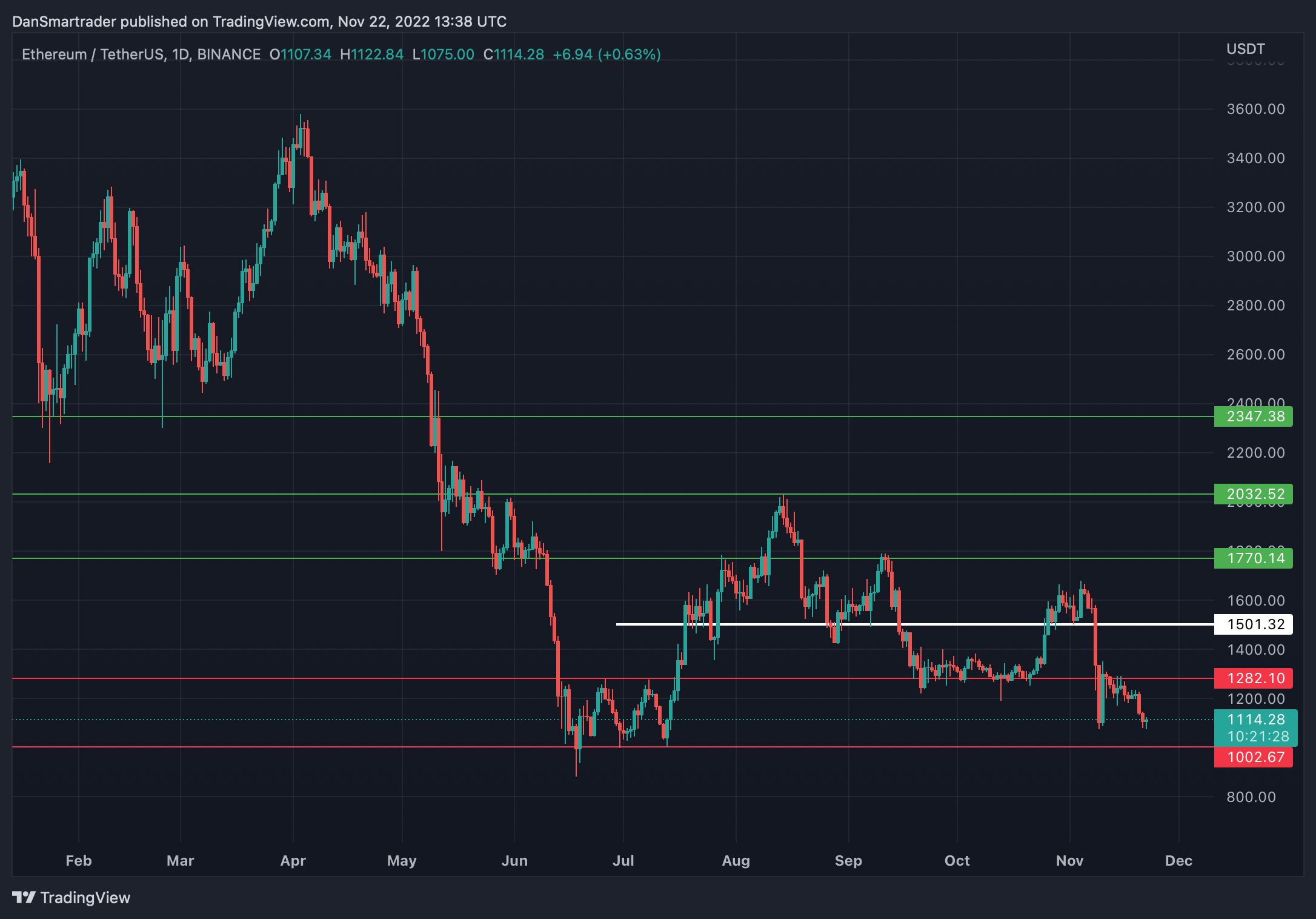
Task: Click the current price label 1114.28
Action: pyautogui.click(x=1256, y=720)
